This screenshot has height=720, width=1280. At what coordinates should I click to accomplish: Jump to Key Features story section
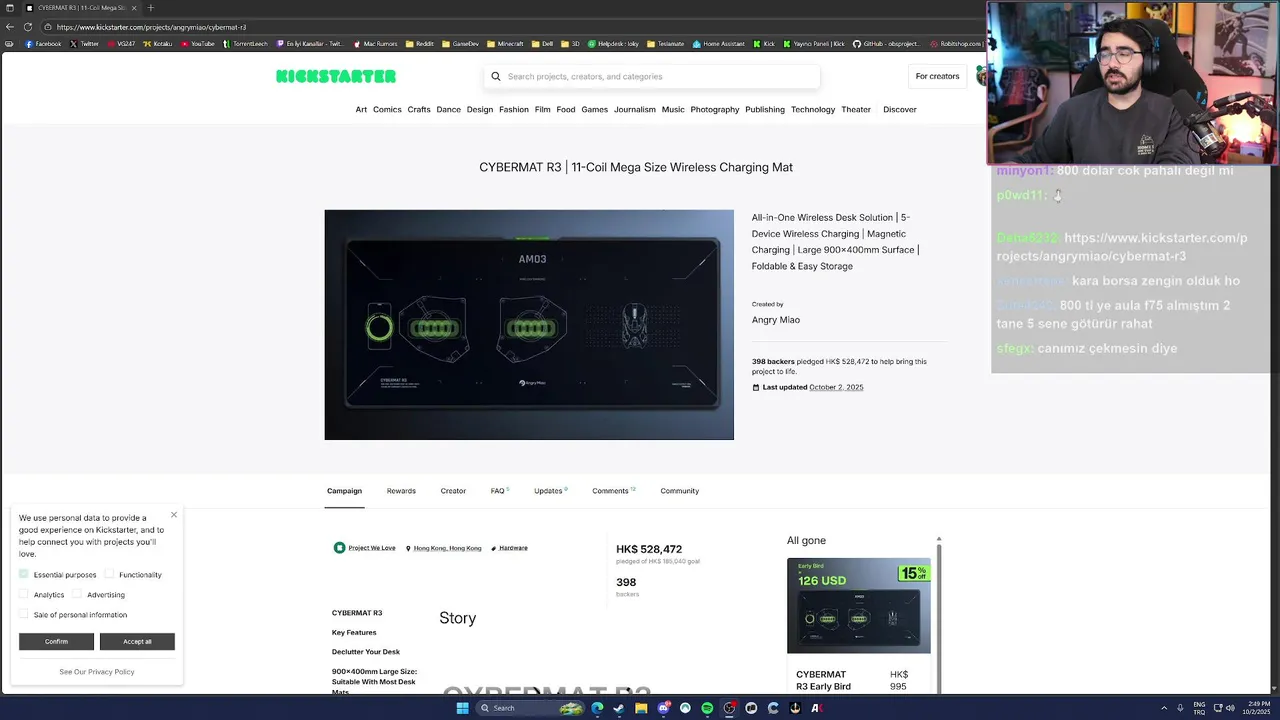354,632
